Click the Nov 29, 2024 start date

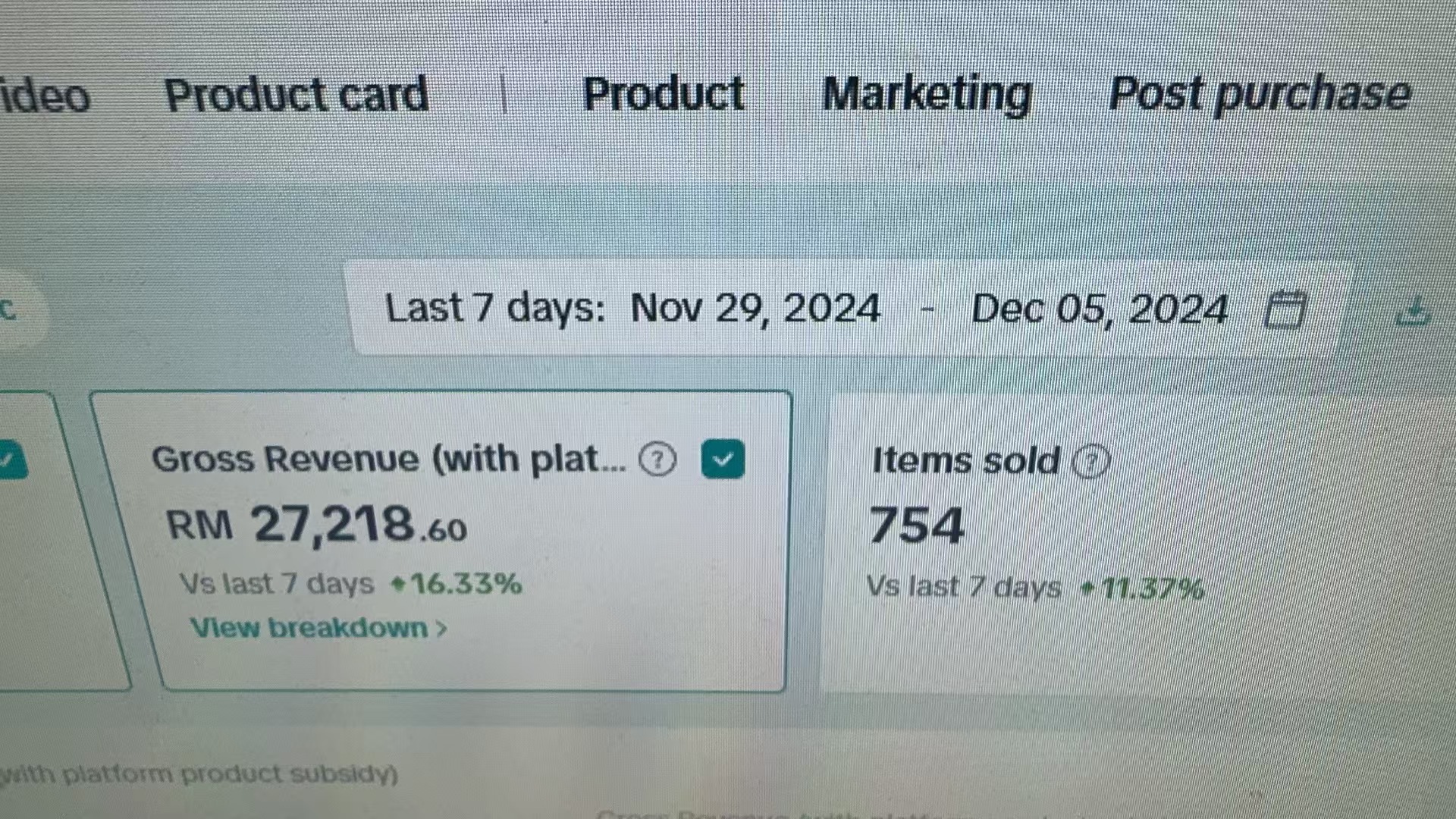(x=755, y=309)
